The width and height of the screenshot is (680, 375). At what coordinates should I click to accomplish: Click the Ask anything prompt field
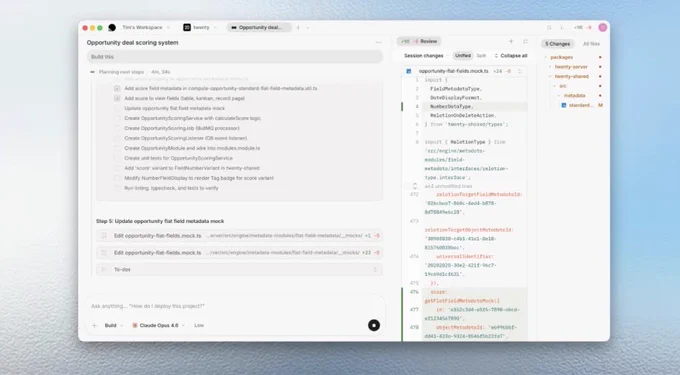tap(234, 306)
